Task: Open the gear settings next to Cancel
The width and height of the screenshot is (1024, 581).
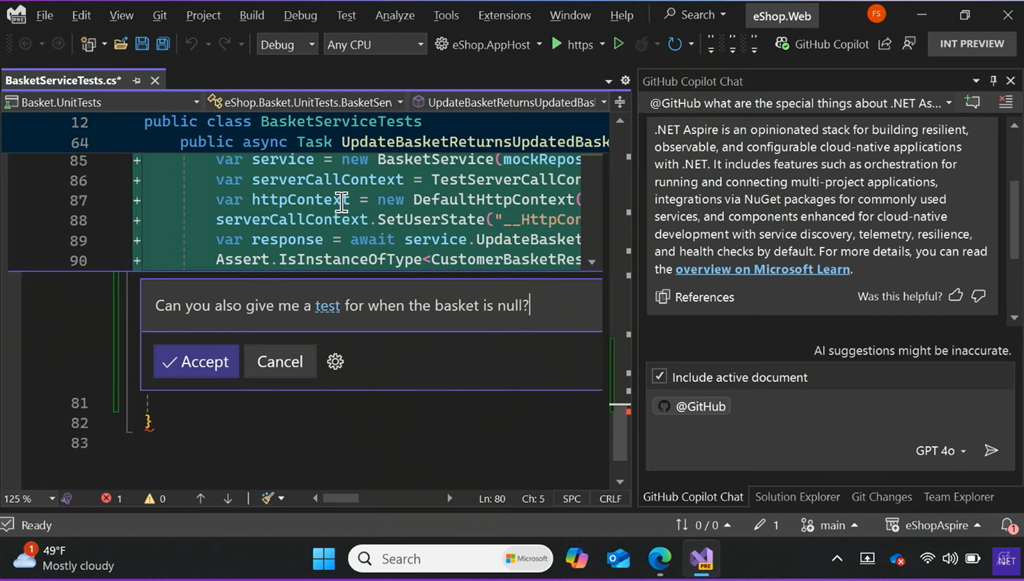Action: click(335, 362)
